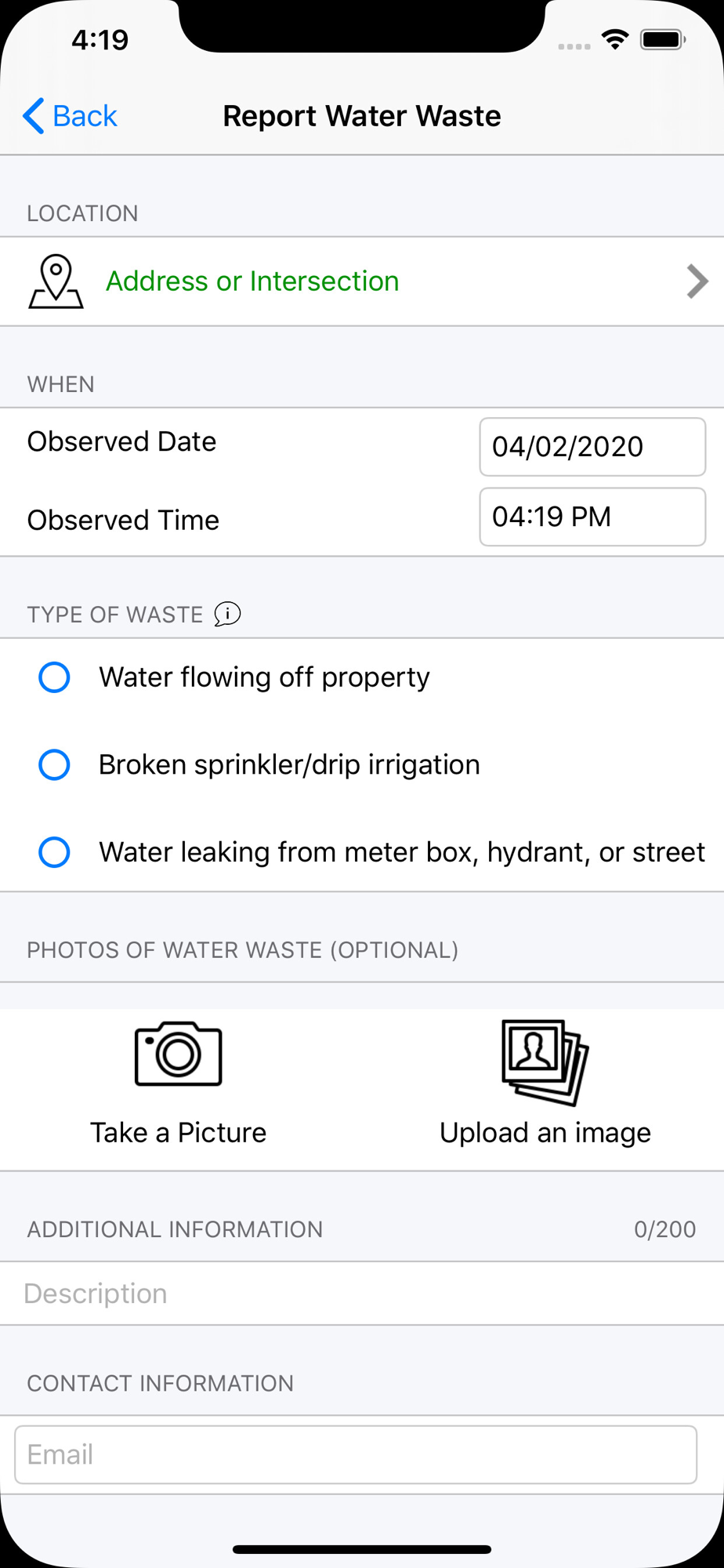The width and height of the screenshot is (724, 1568).
Task: Open the Observed Date picker field
Action: click(592, 447)
